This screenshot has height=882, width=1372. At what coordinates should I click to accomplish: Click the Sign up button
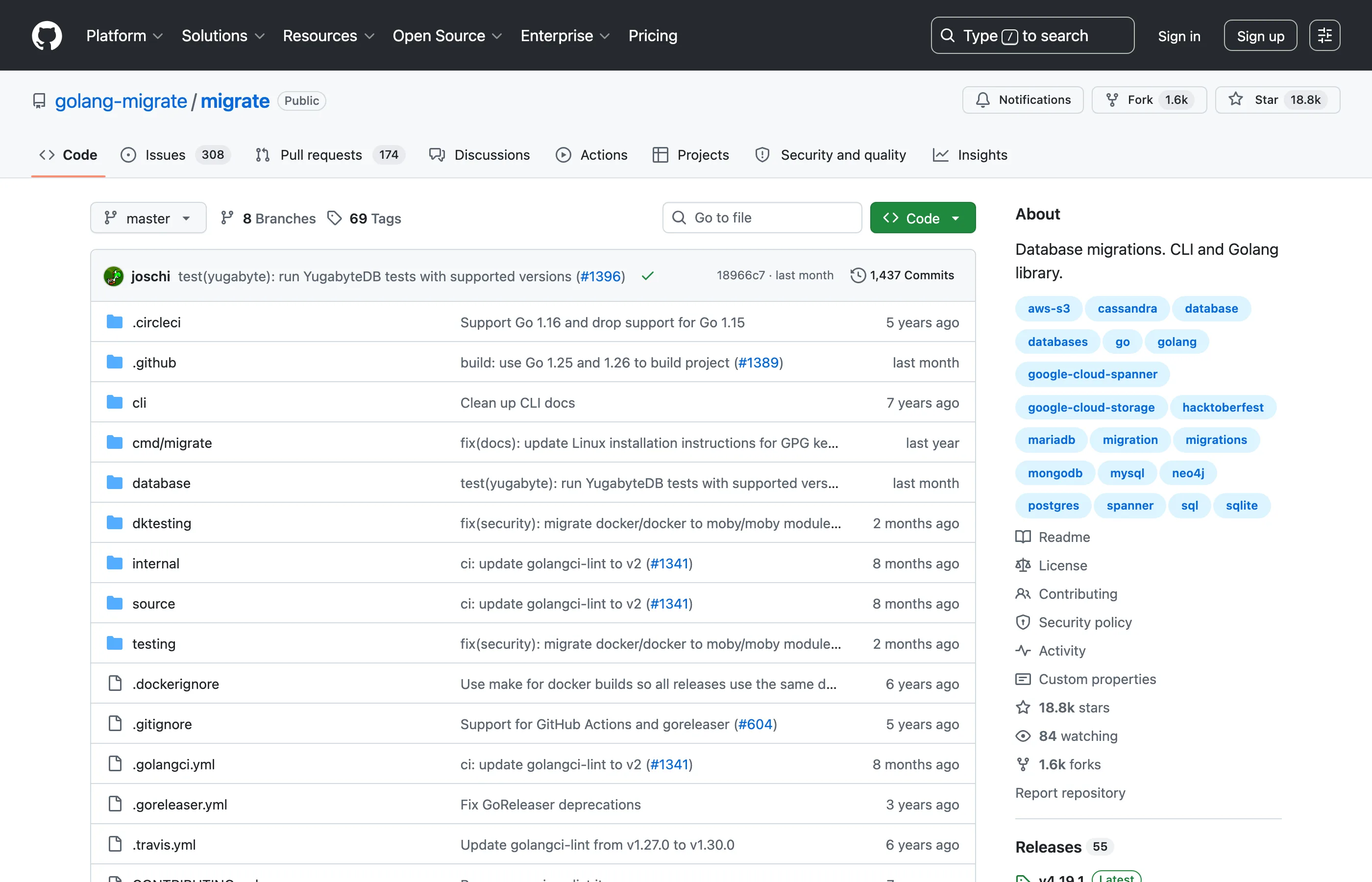(x=1260, y=35)
